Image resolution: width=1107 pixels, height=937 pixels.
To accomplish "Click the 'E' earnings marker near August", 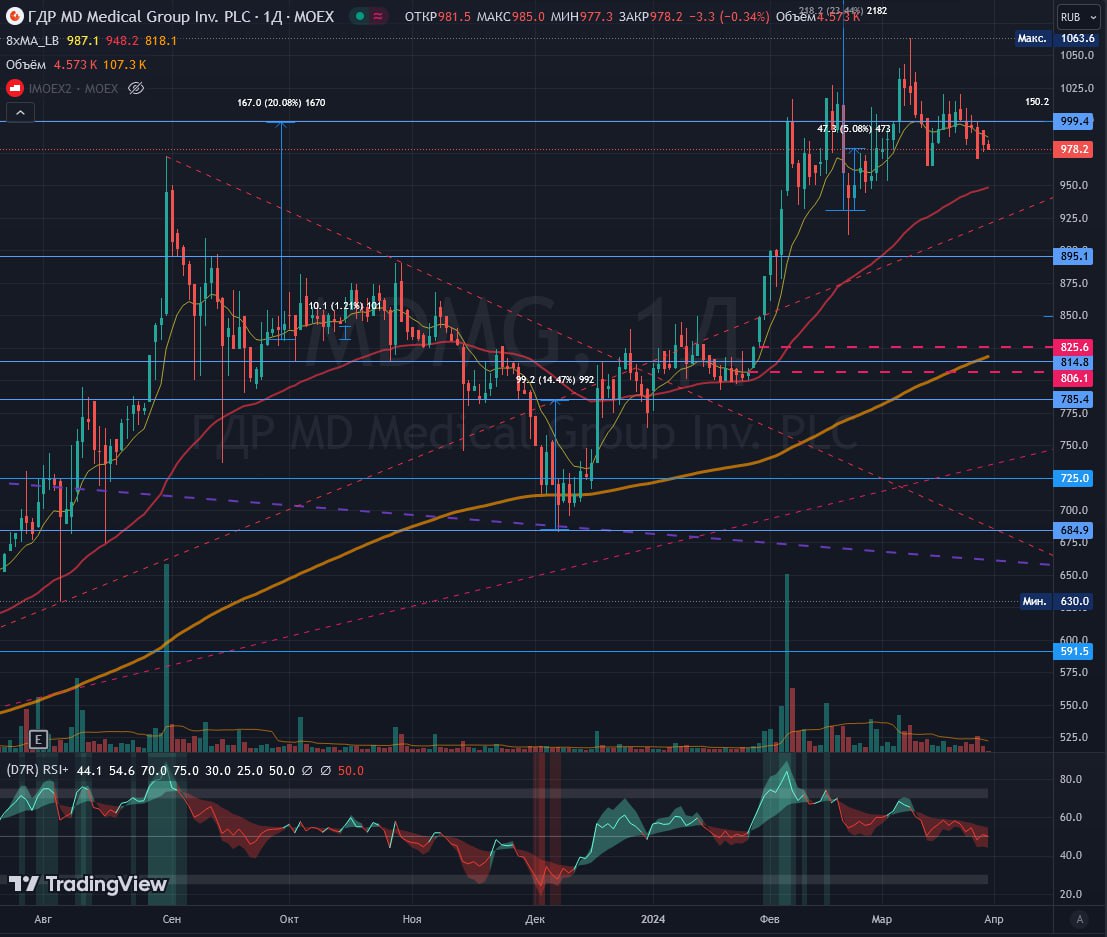I will pyautogui.click(x=38, y=740).
